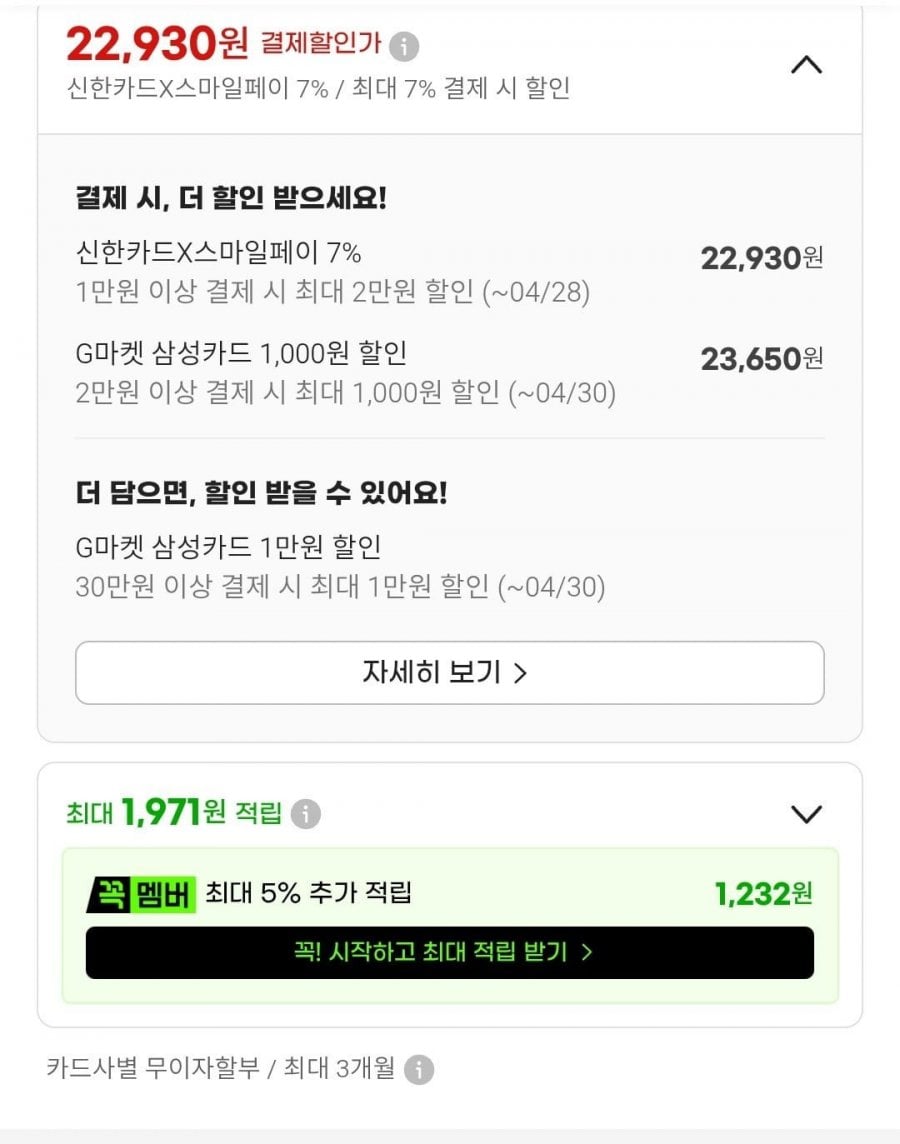
Task: Select G마켓 삼성카드 1,000원 할인 option
Action: click(240, 353)
